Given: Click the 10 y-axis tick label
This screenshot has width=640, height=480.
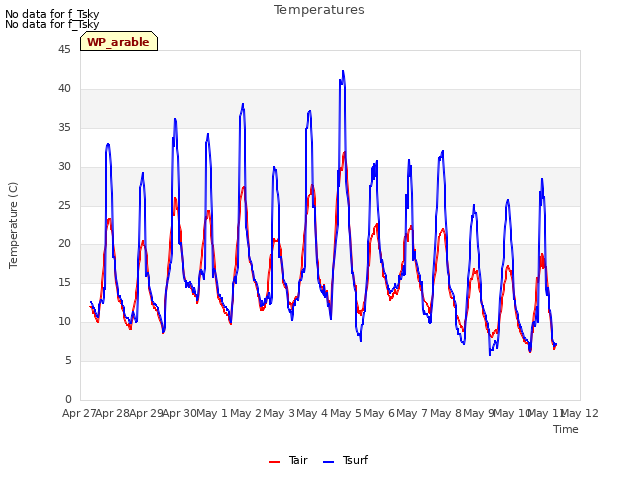Looking at the screenshot, I should pos(64,322).
